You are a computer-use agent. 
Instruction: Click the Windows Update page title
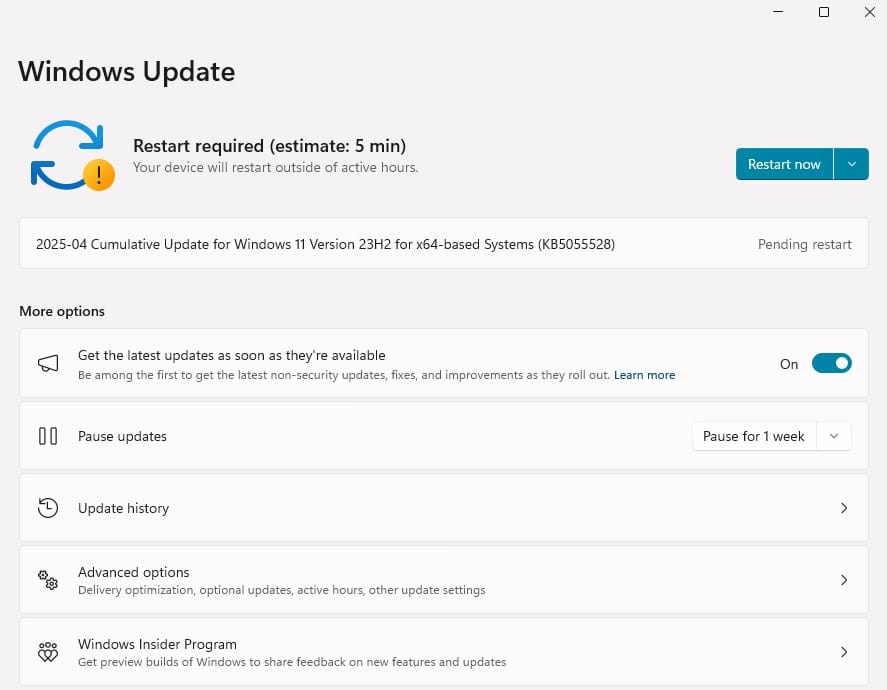click(x=127, y=72)
